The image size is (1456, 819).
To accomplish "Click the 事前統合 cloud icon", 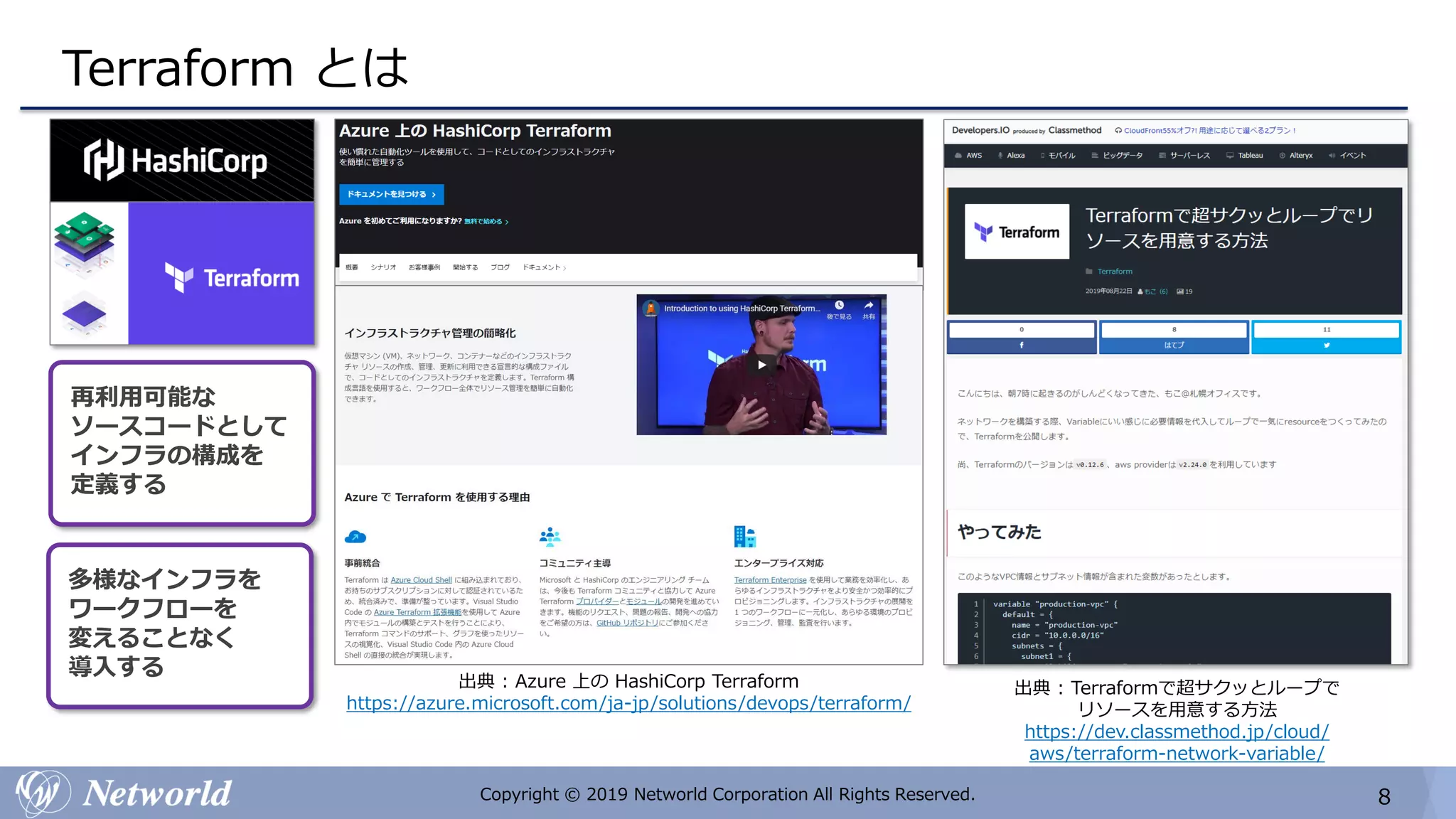I will [355, 537].
